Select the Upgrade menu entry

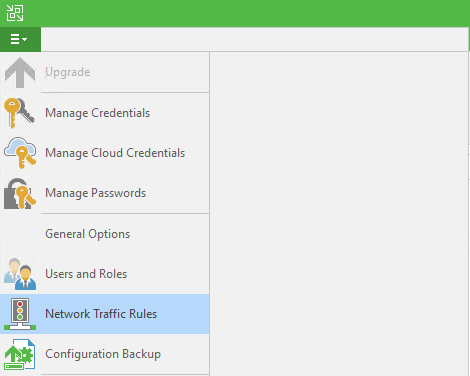tap(68, 72)
